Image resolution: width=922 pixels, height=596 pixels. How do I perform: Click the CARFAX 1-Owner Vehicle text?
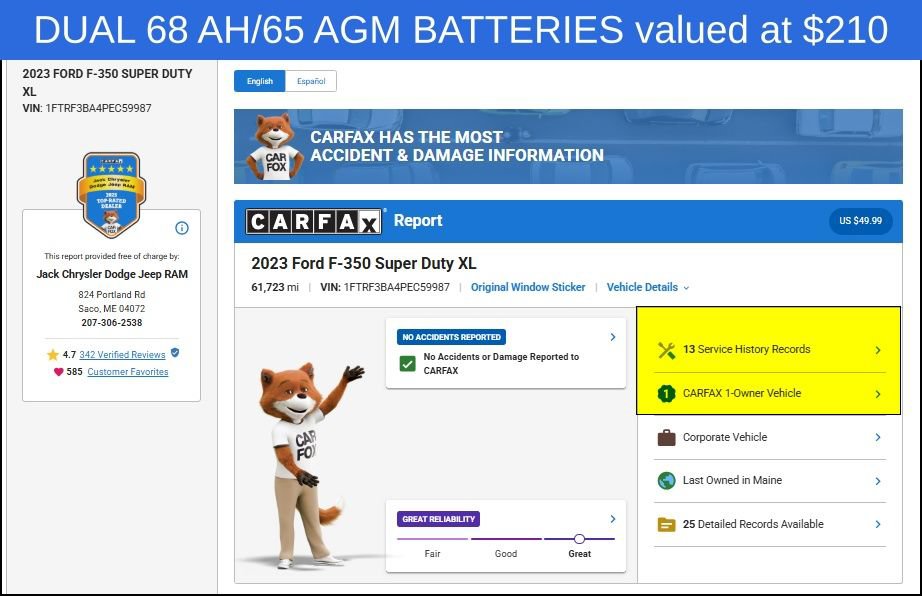point(741,393)
